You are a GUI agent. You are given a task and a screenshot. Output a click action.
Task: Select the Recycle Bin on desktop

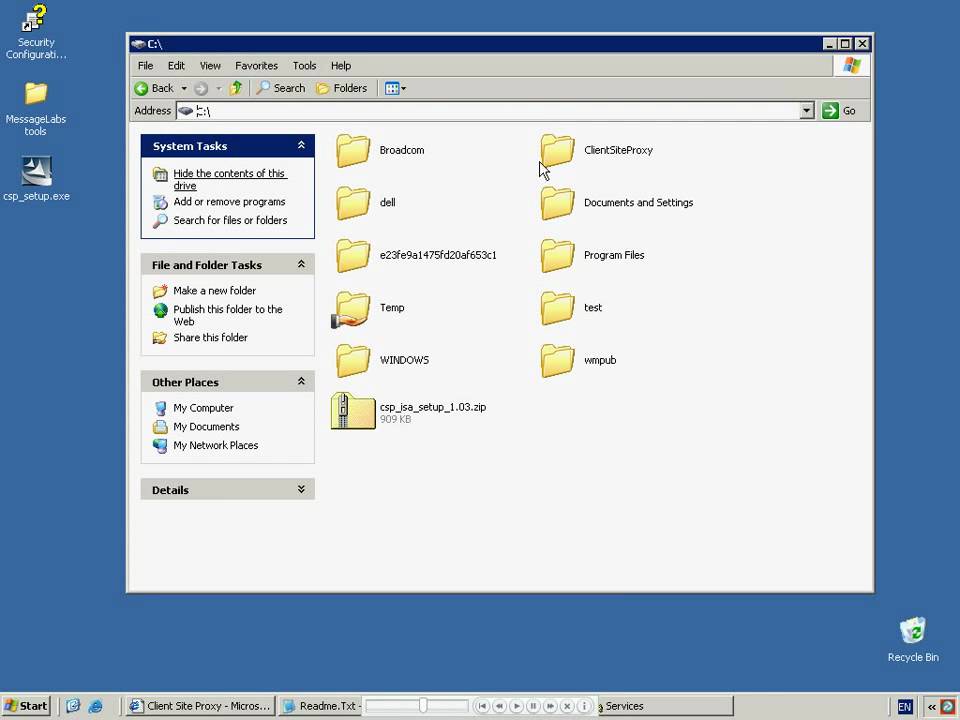click(x=912, y=632)
